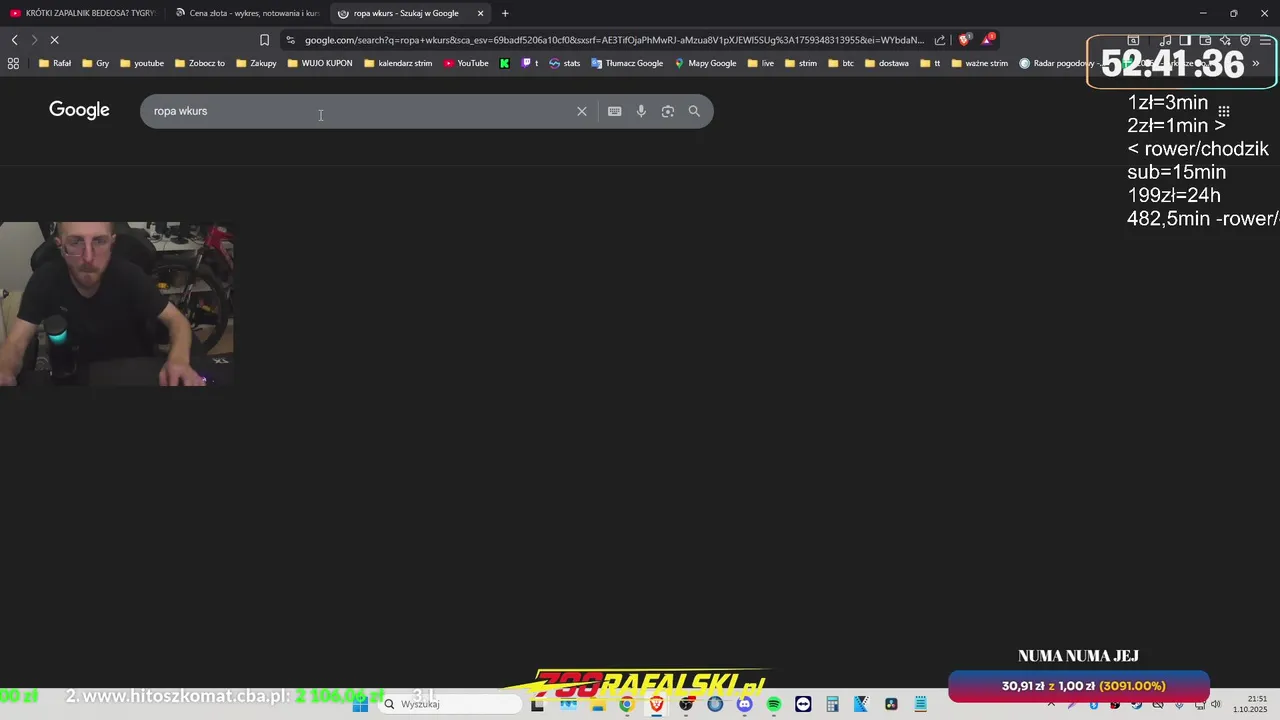
Task: Open Discord from taskbar
Action: pos(744,704)
